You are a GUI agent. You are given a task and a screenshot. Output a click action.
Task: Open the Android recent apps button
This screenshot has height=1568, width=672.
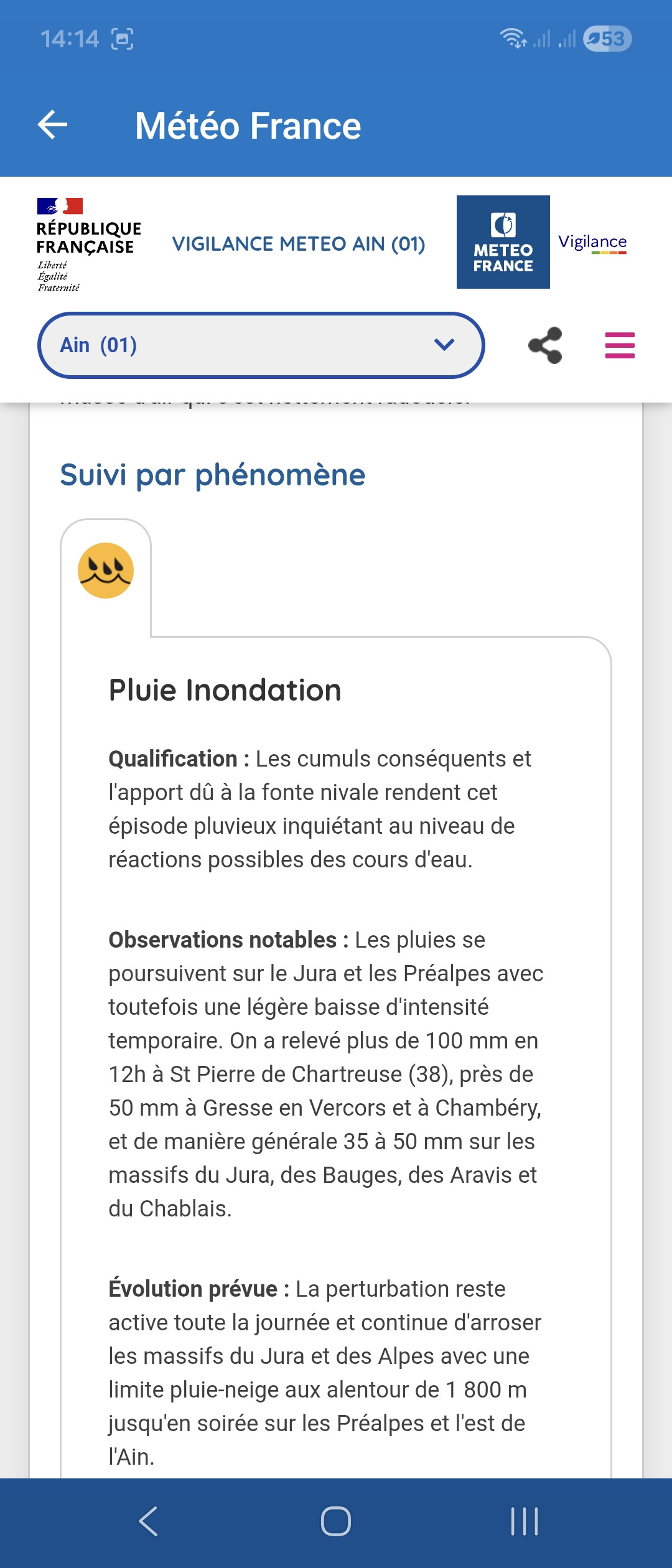click(x=524, y=1521)
